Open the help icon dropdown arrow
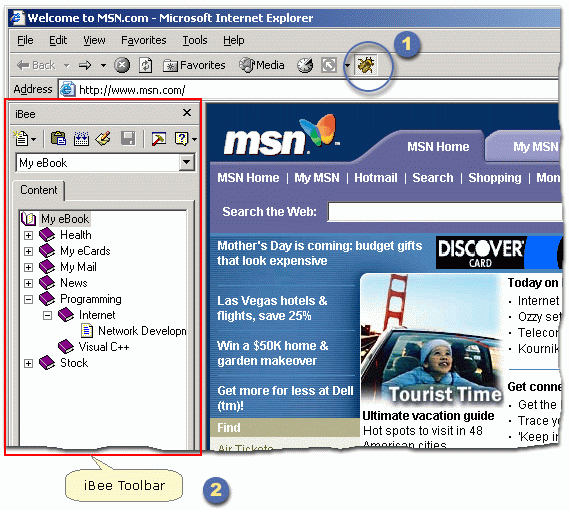 [x=194, y=139]
